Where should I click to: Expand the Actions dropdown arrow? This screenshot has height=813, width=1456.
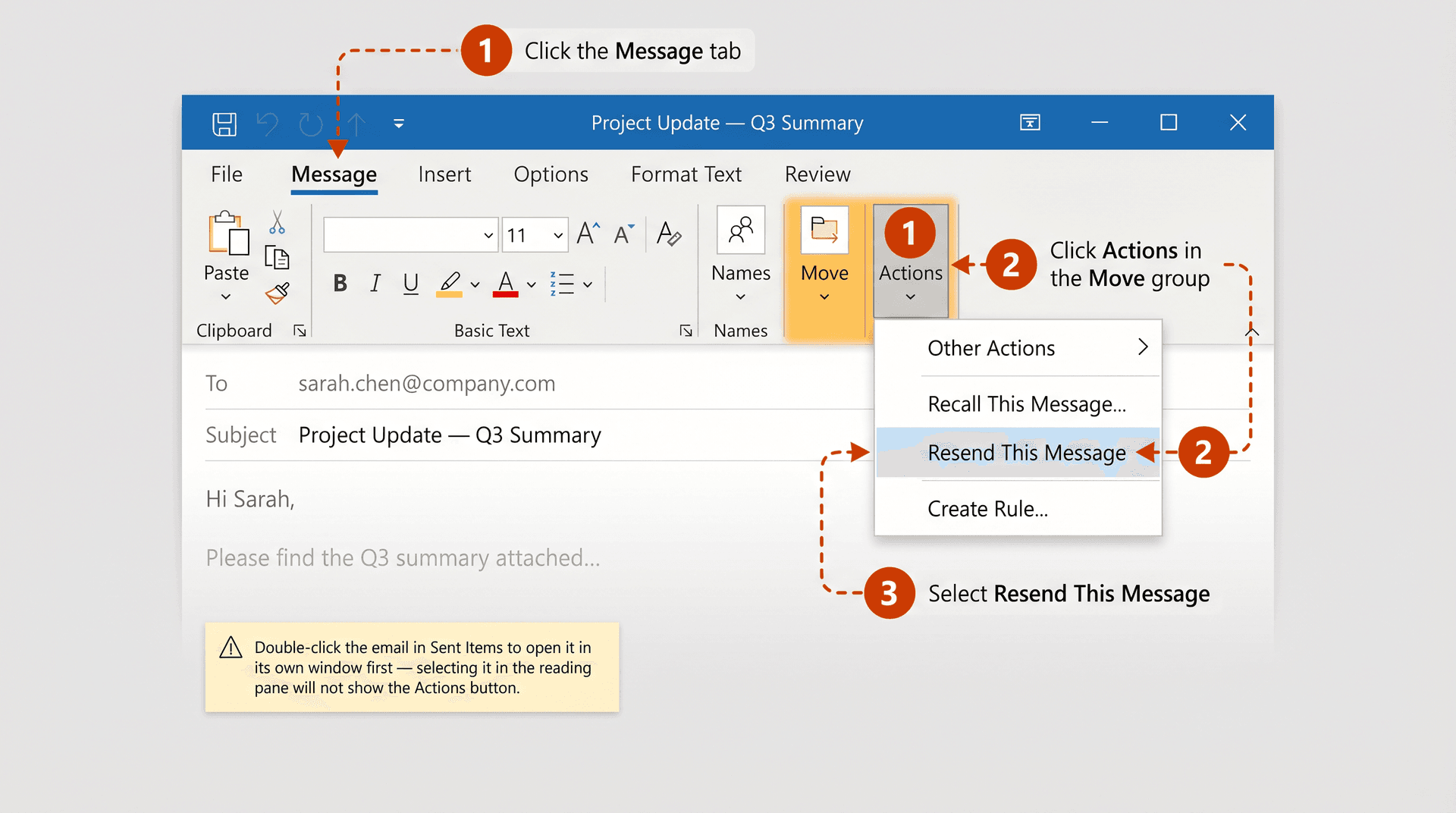coord(910,297)
